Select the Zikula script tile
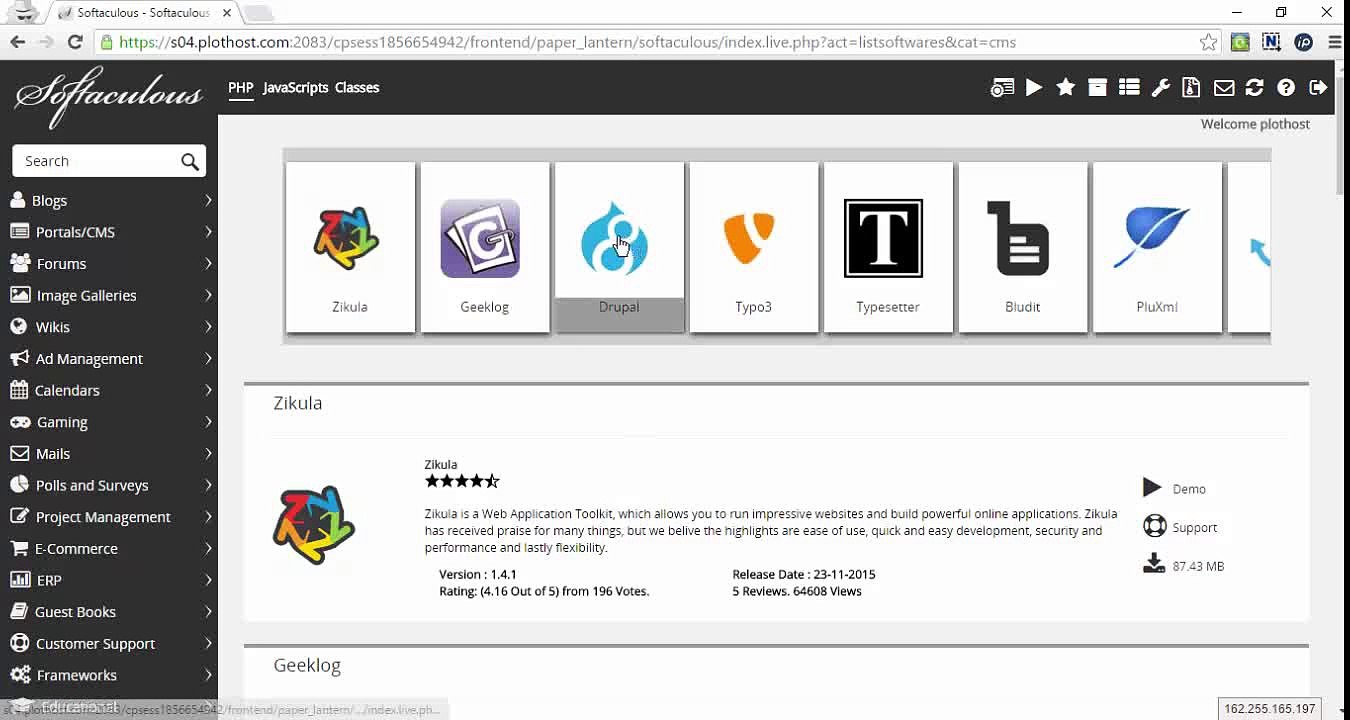1350x720 pixels. 350,247
